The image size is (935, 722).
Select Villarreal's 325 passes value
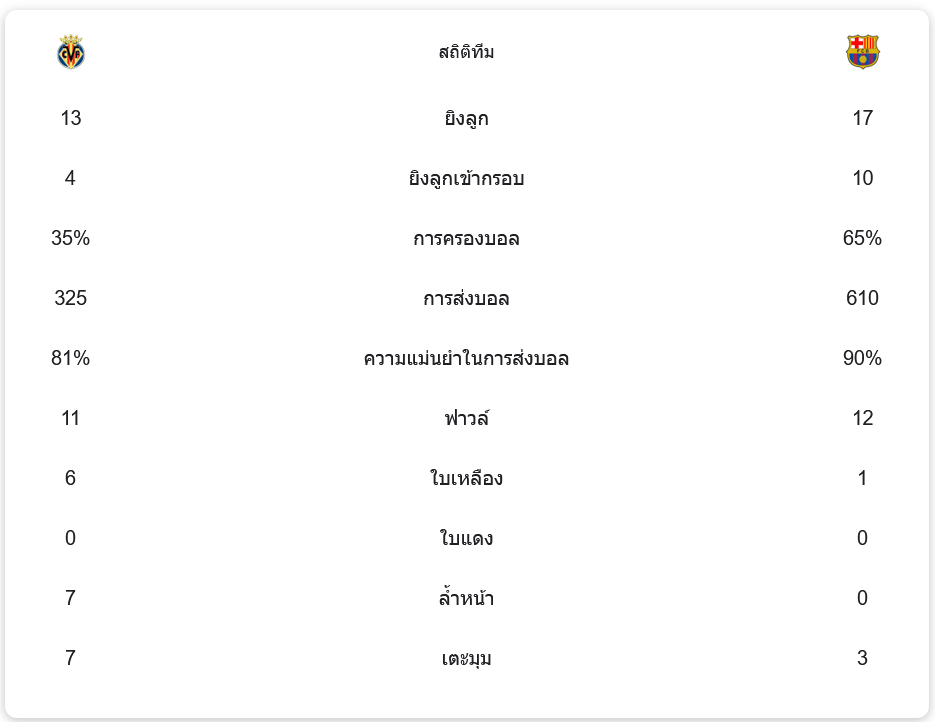(x=70, y=298)
